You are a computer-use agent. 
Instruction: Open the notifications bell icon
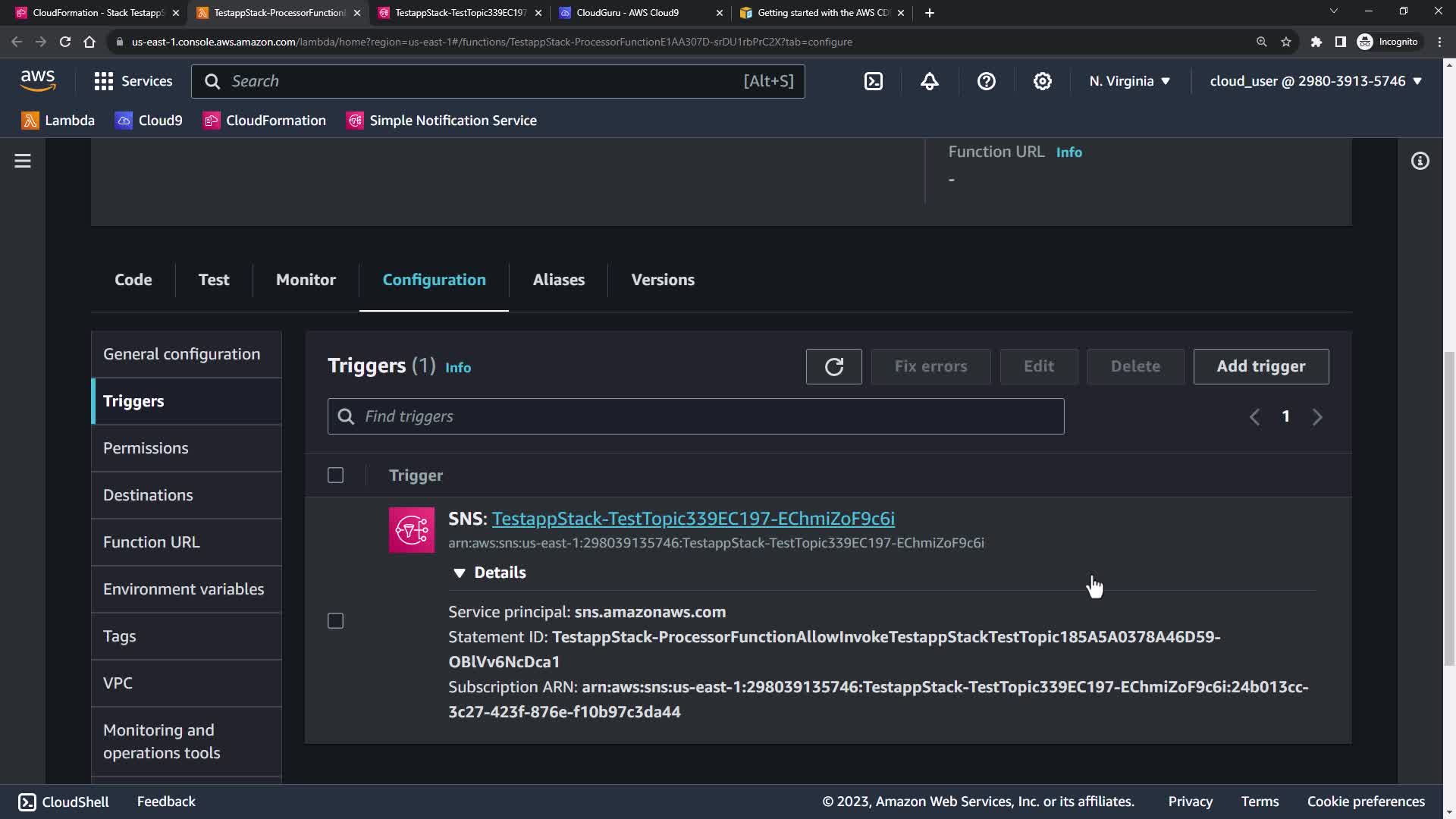click(930, 81)
